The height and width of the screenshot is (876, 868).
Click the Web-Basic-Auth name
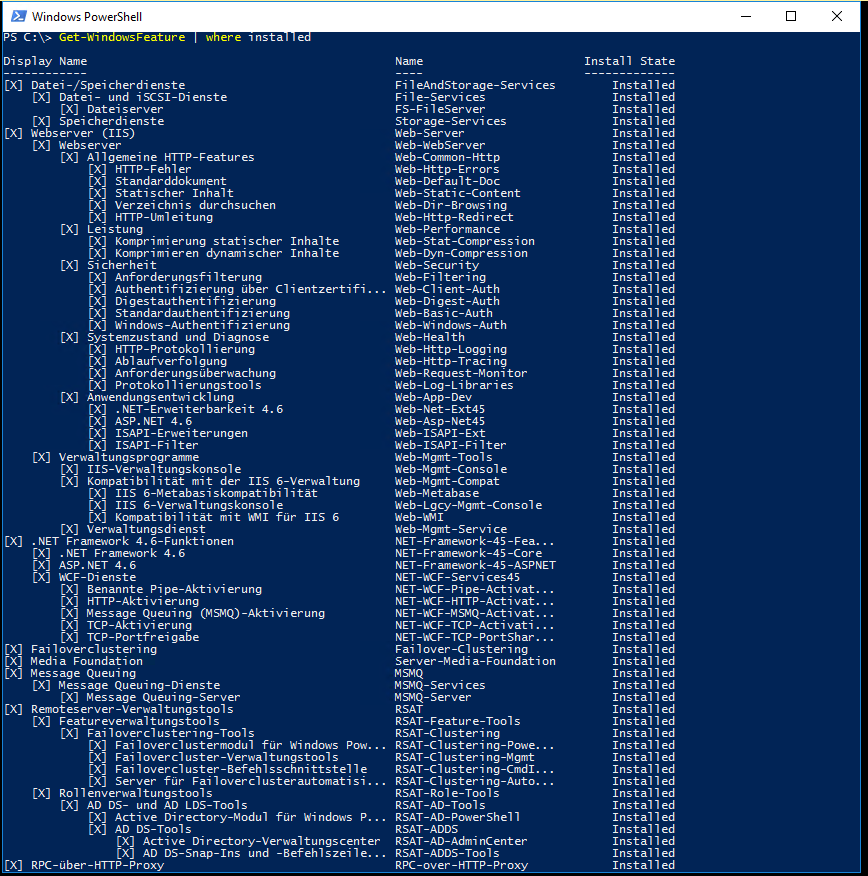(444, 313)
